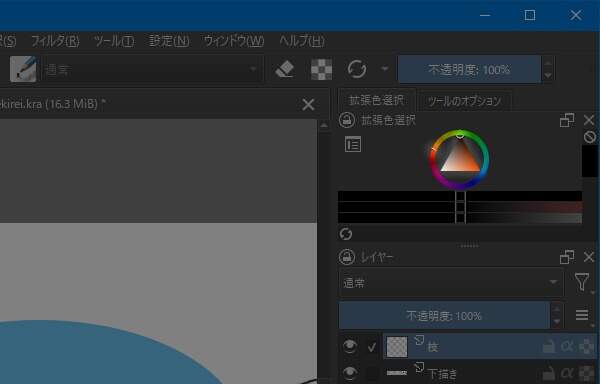This screenshot has height=384, width=600.
Task: Click the 枝 layer thumbnail
Action: pos(397,347)
